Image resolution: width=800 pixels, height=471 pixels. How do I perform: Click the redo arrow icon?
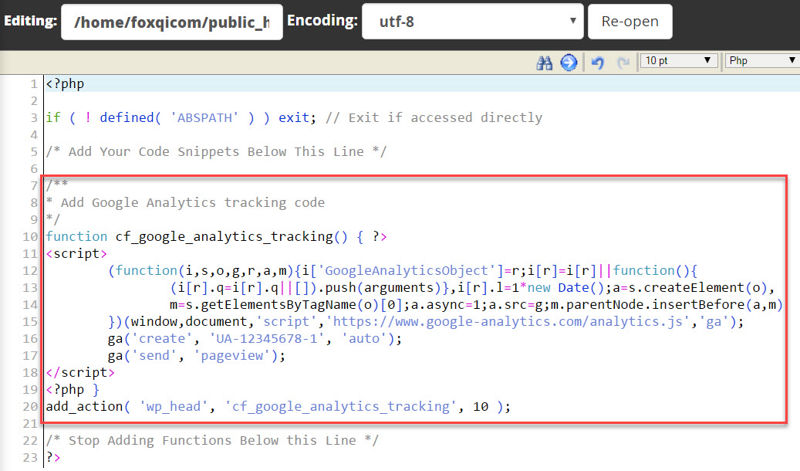pyautogui.click(x=623, y=62)
